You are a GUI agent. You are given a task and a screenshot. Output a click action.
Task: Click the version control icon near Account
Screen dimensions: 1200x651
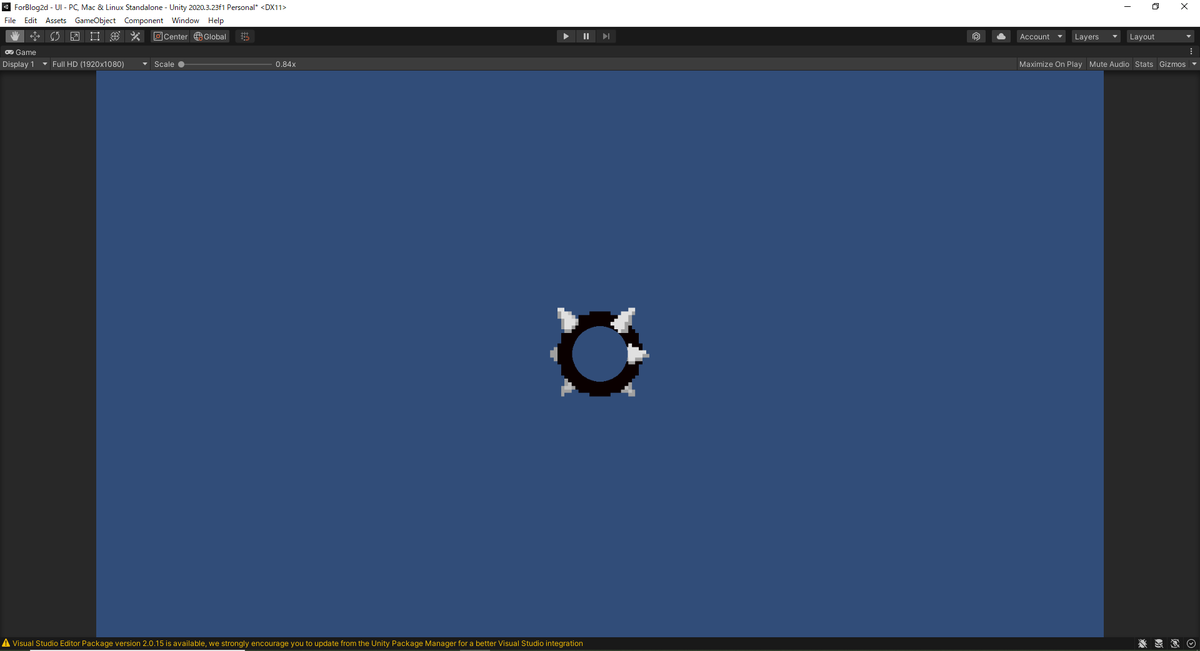(x=976, y=36)
